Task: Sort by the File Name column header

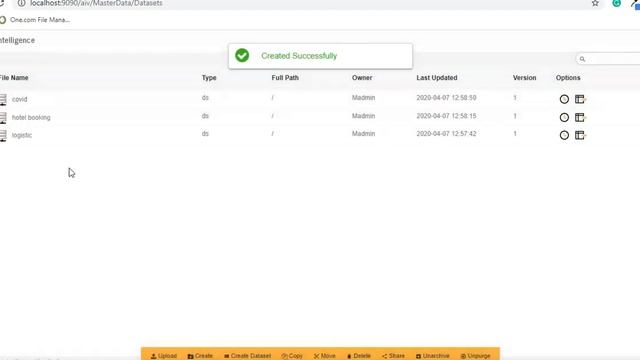Action: pyautogui.click(x=14, y=78)
